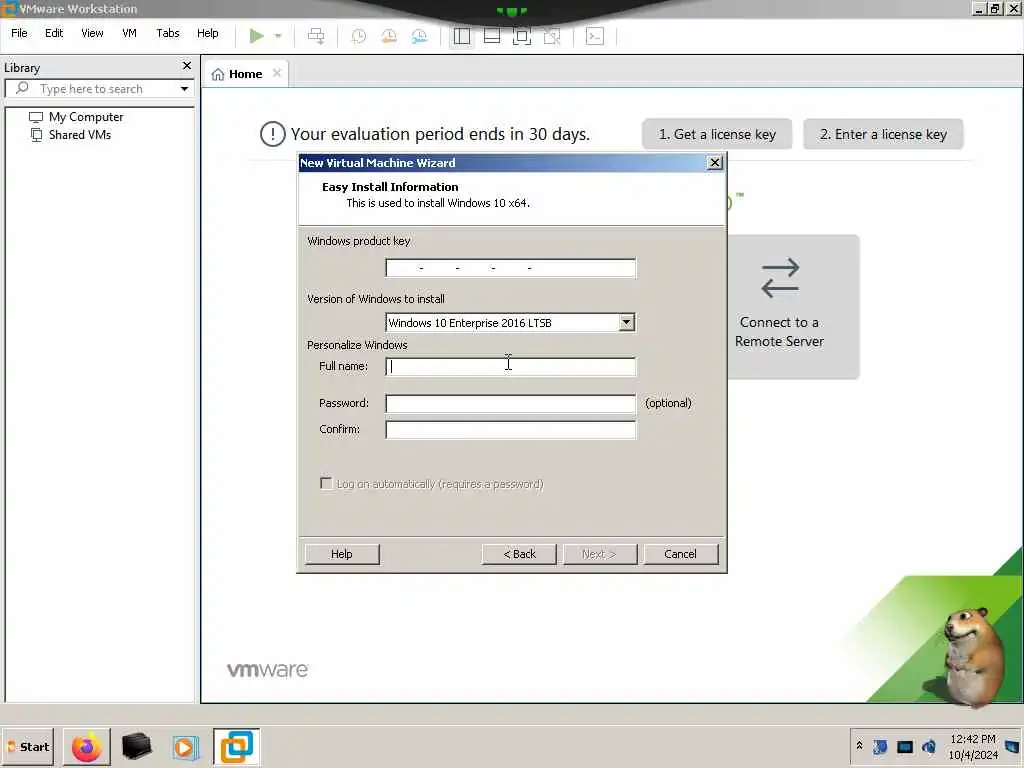Click the green Power On play icon

[256, 36]
